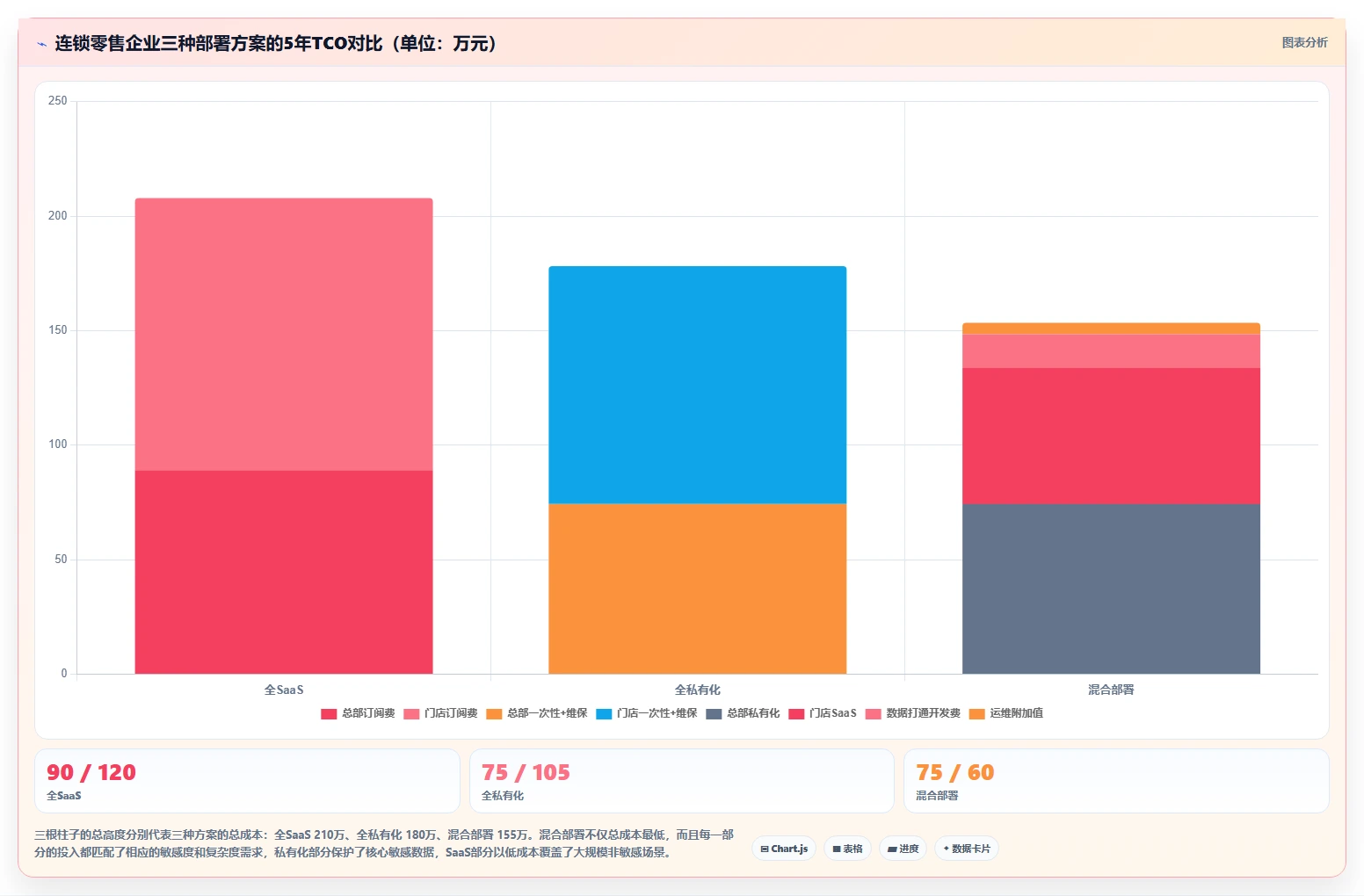Screen dimensions: 1364x896
Task: Open the 75 / 105 全私有化 data card
Action: [681, 781]
